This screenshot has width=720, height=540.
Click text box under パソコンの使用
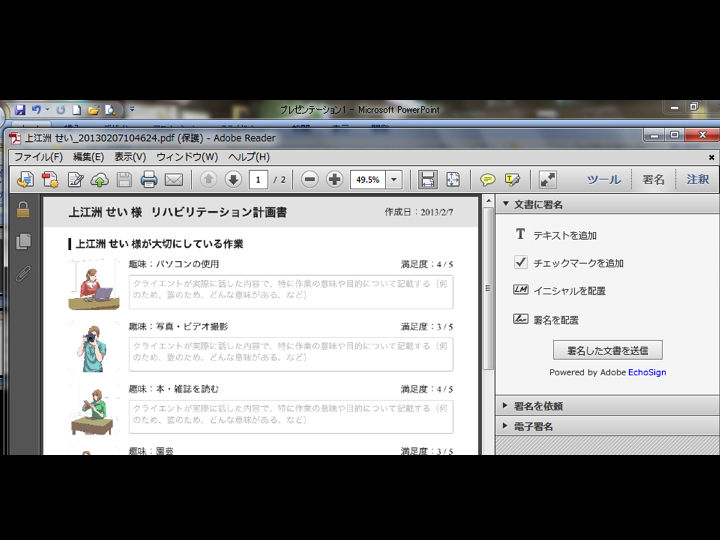click(291, 292)
